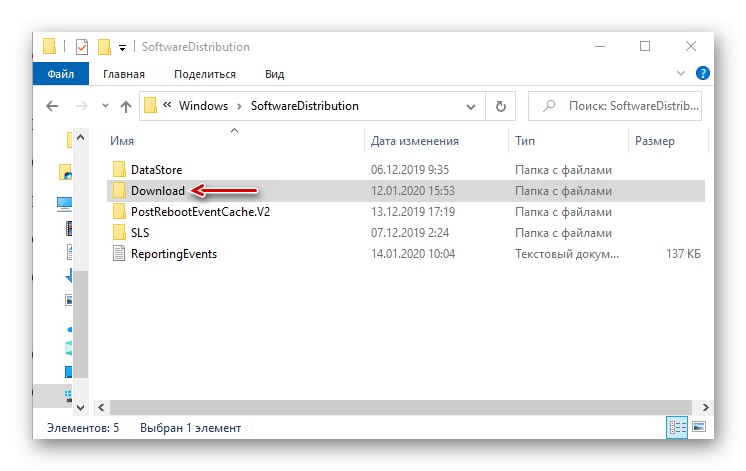Click the horizontal scrollbar track
This screenshot has height=471, width=746.
(400, 407)
